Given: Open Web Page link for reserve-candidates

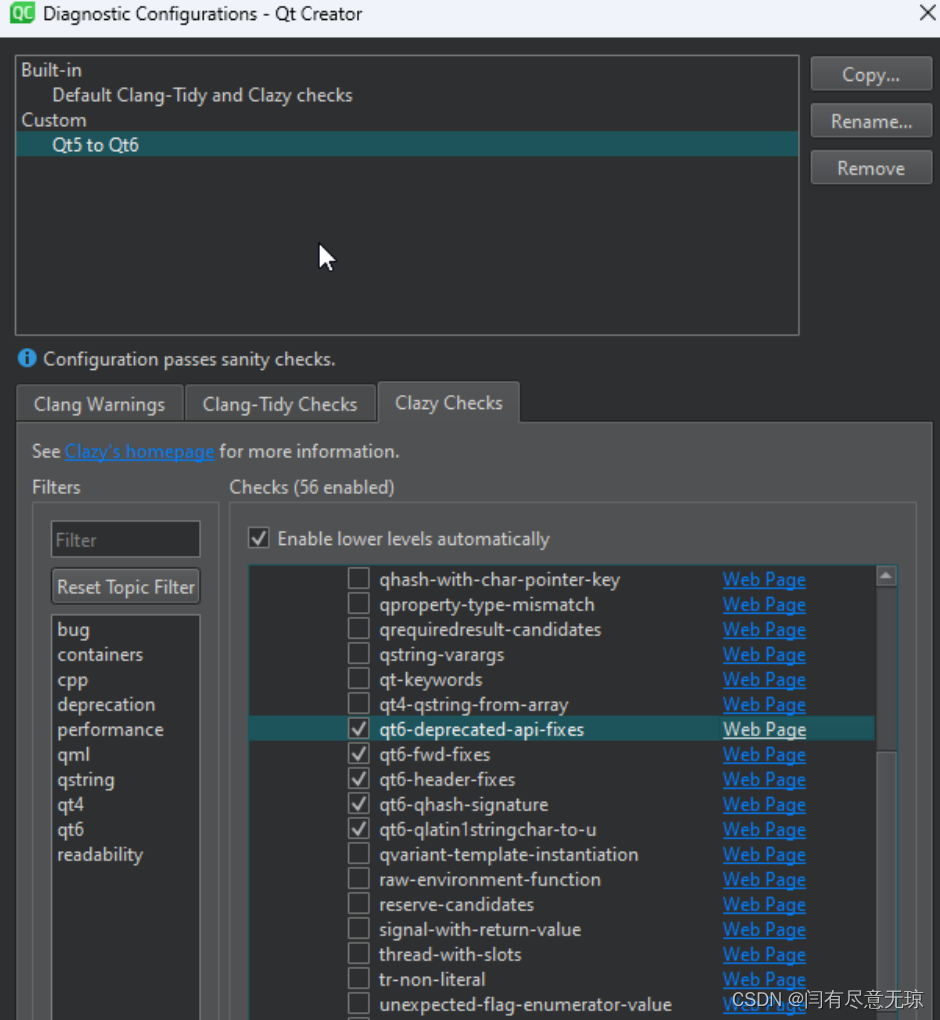Looking at the screenshot, I should click(764, 904).
